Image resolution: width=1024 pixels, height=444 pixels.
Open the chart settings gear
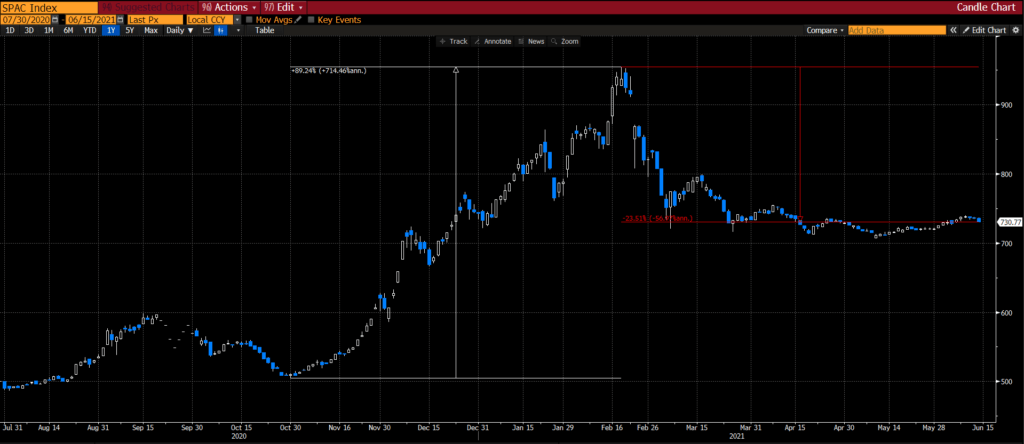coord(1016,30)
